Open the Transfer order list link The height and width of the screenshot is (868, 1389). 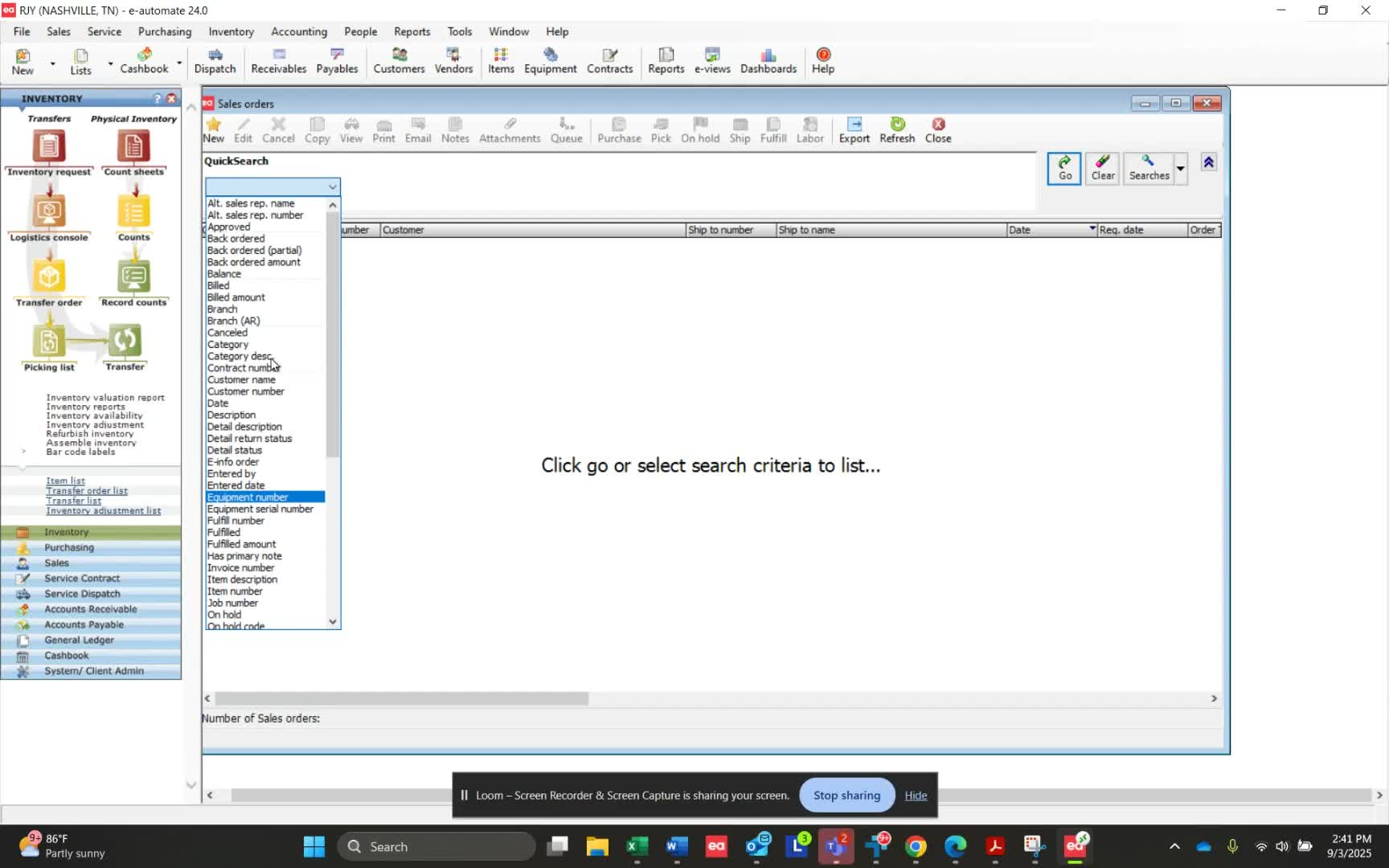[x=87, y=490]
